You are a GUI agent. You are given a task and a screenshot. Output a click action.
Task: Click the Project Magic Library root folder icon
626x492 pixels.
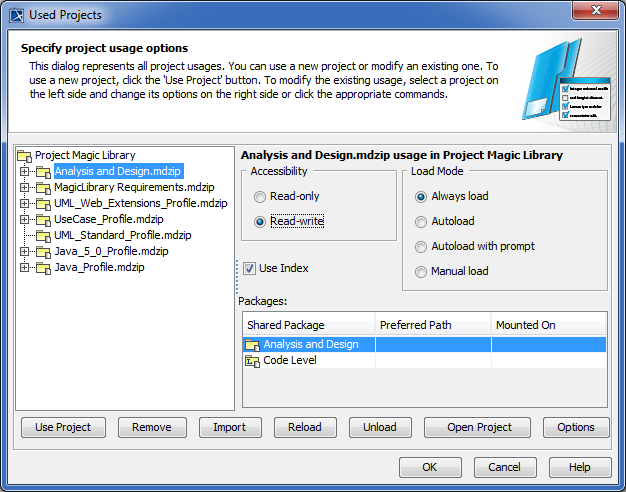[x=24, y=155]
